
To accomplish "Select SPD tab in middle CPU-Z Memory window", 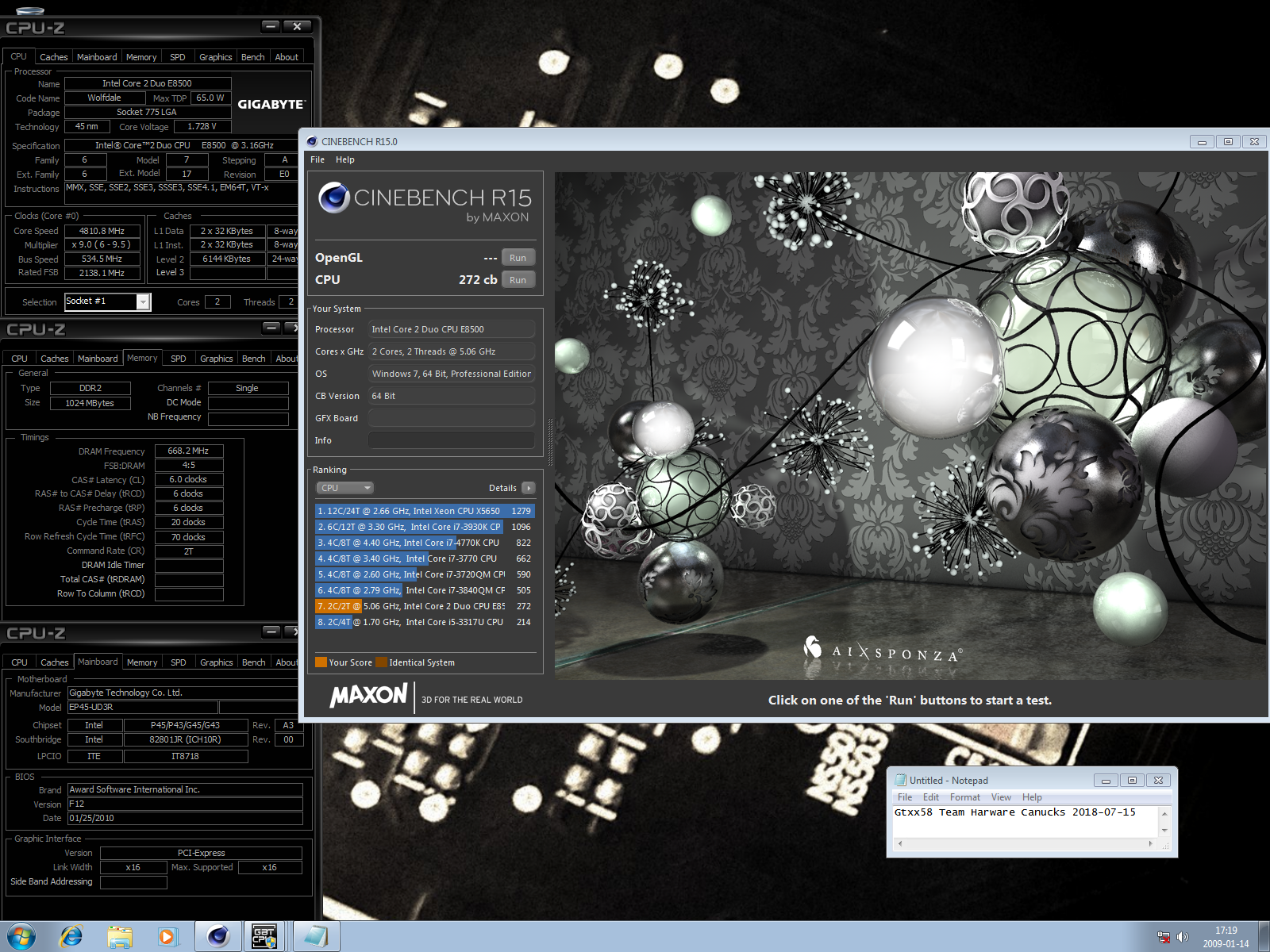I will pos(179,359).
